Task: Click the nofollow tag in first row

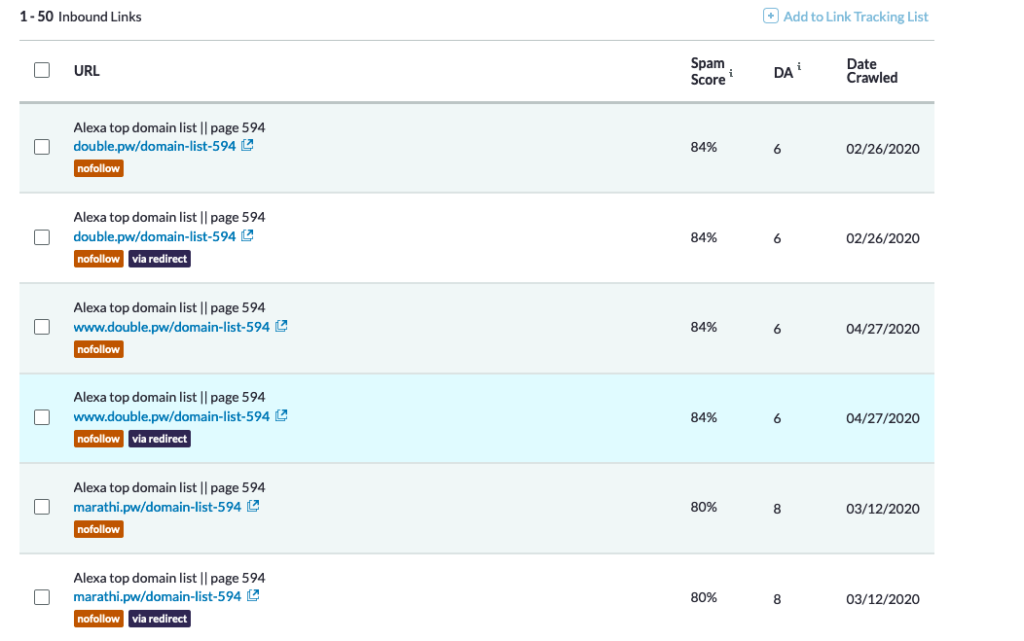Action: coord(99,168)
